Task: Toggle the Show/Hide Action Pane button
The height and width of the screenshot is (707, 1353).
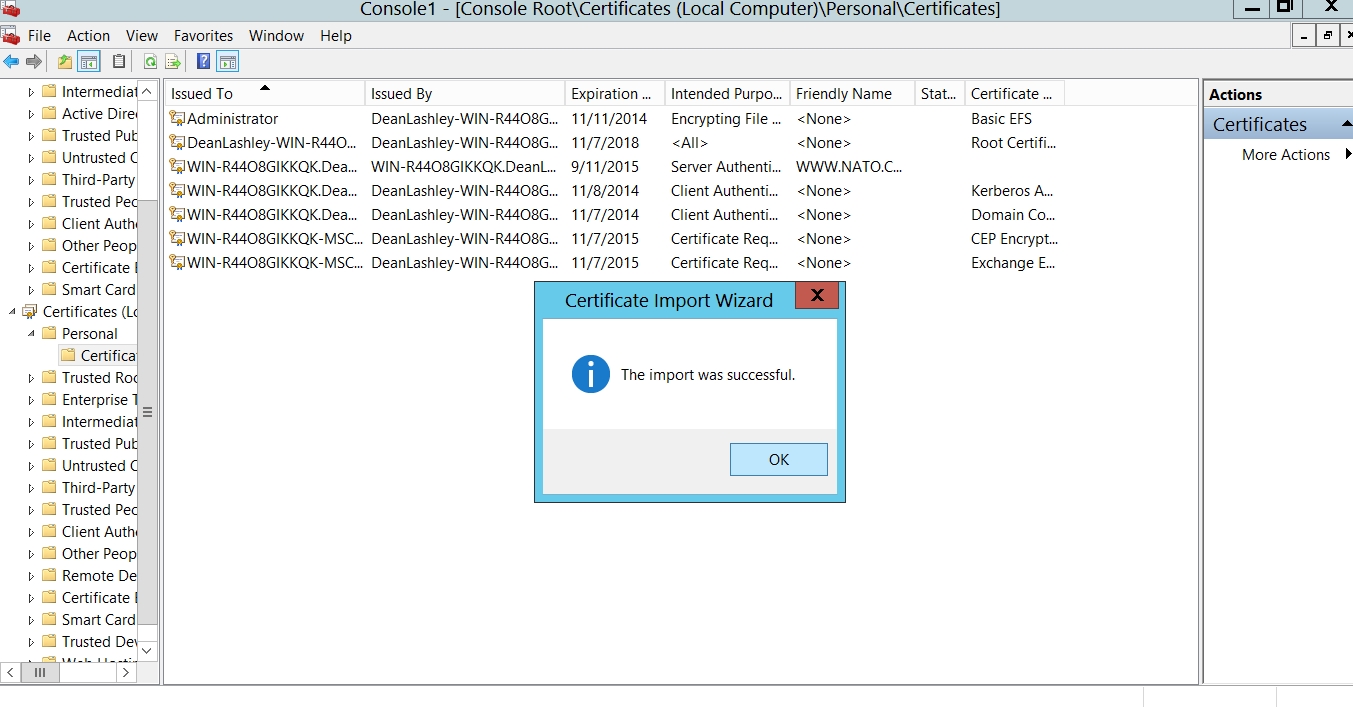Action: coord(227,62)
